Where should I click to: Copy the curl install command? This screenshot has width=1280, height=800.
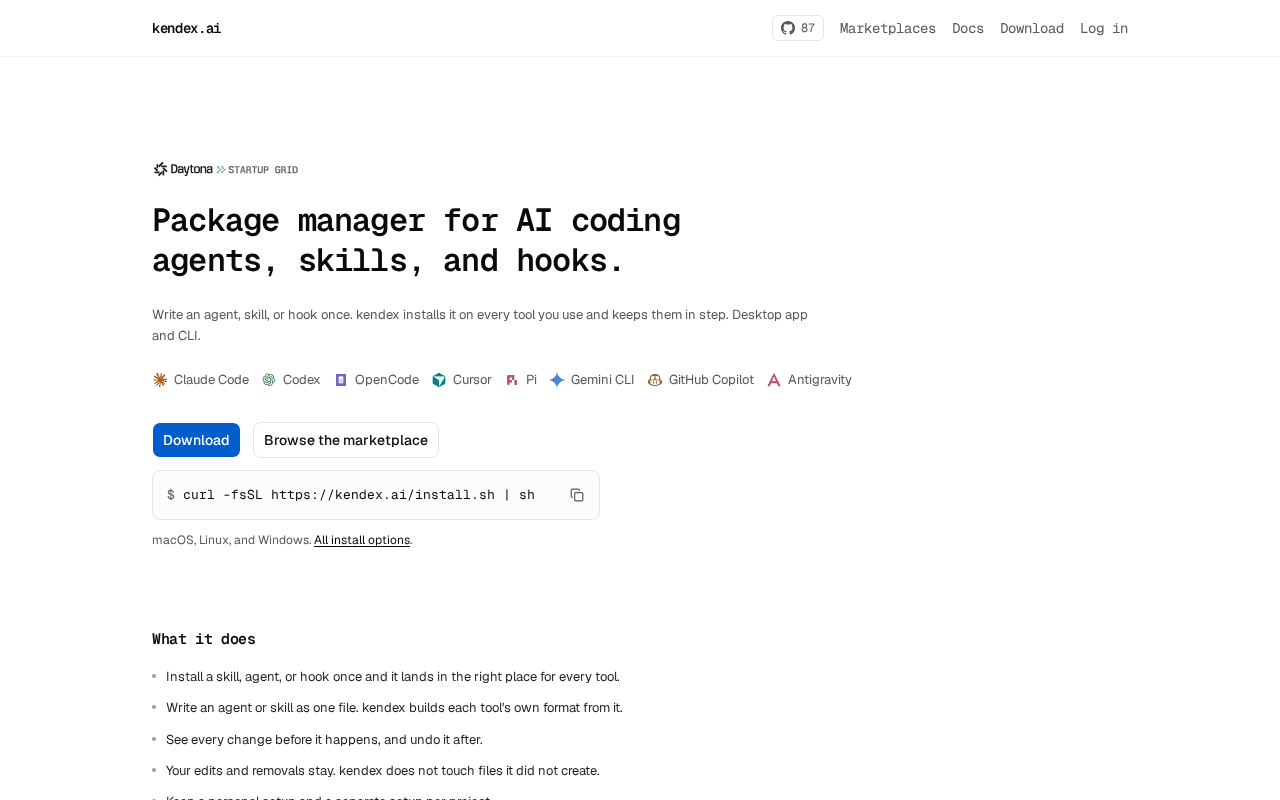click(x=577, y=495)
